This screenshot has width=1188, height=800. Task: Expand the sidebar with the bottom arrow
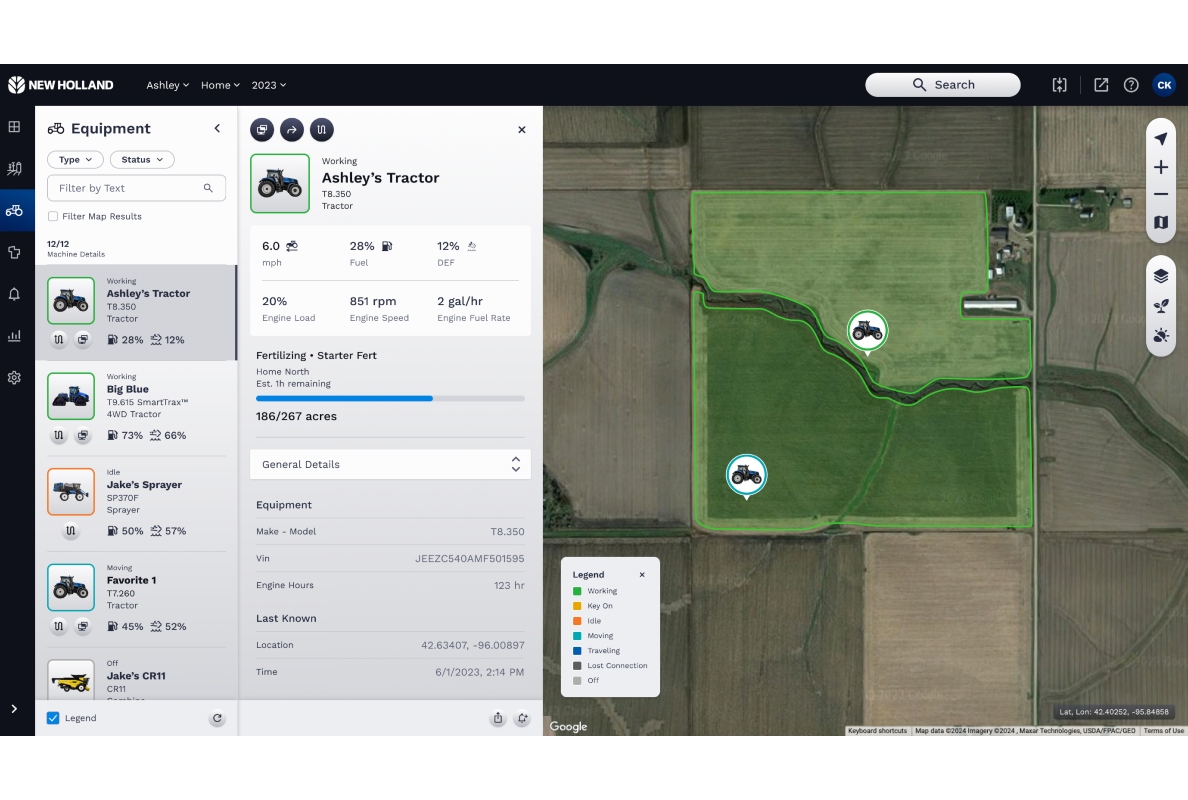[x=14, y=709]
